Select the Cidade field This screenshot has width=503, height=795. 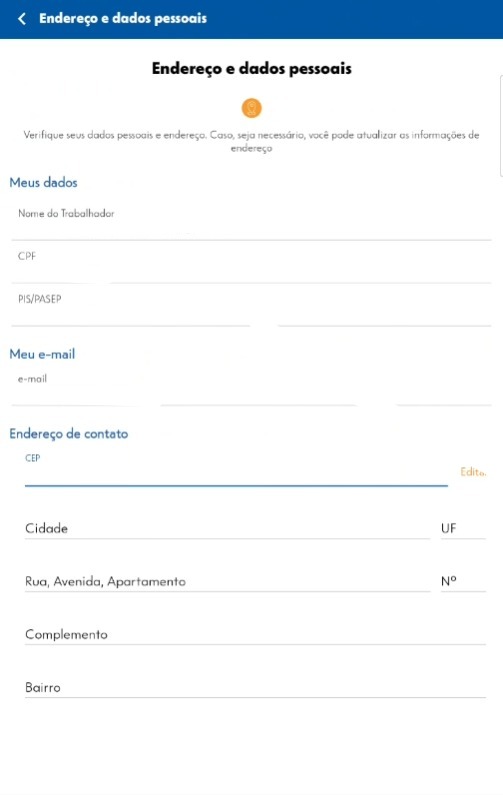[227, 528]
